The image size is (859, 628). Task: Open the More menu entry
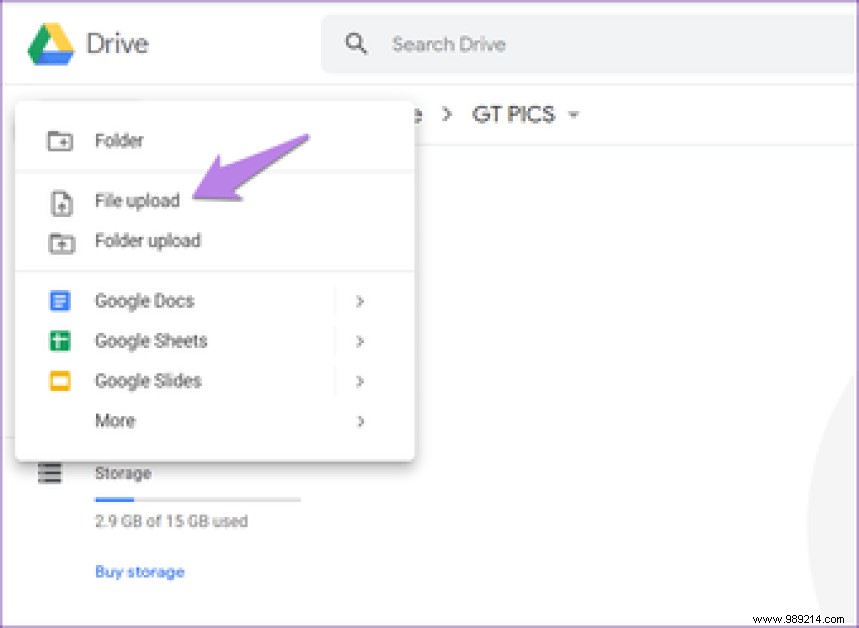click(x=114, y=420)
